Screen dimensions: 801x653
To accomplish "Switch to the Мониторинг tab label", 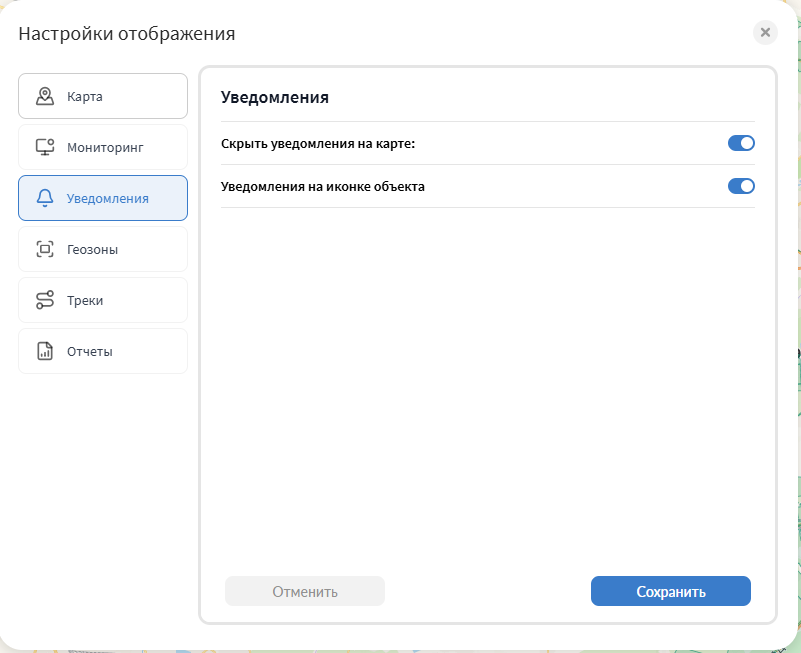I will coord(105,148).
